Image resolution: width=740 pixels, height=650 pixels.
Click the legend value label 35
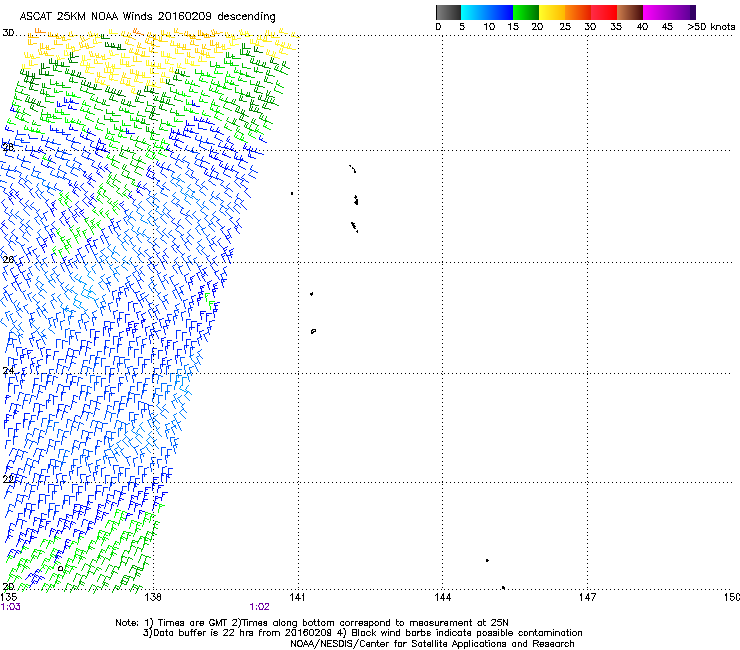pos(616,27)
